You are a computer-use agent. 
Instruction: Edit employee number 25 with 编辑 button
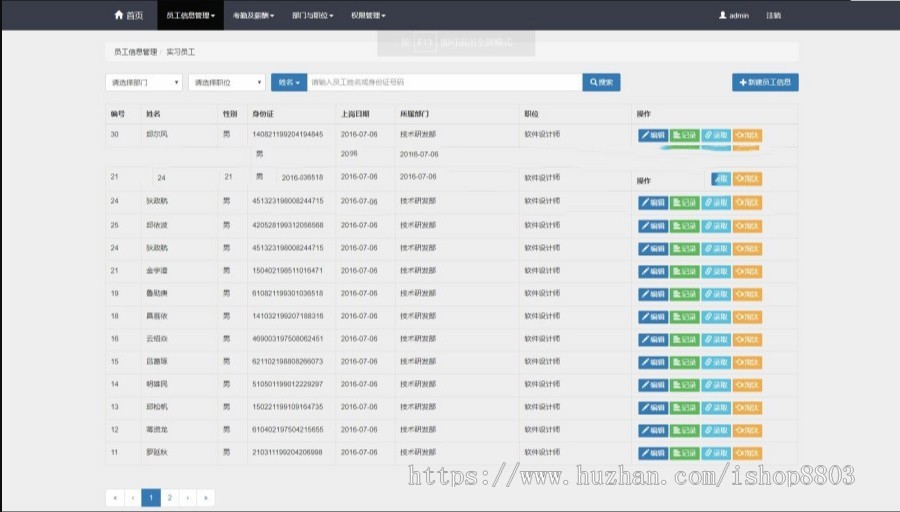click(x=653, y=226)
